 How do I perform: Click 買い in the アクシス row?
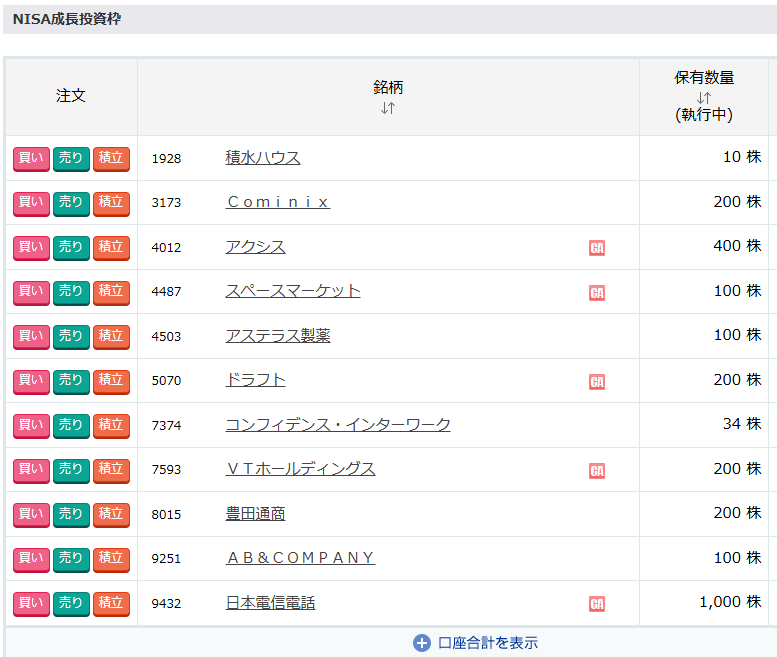pyautogui.click(x=31, y=248)
